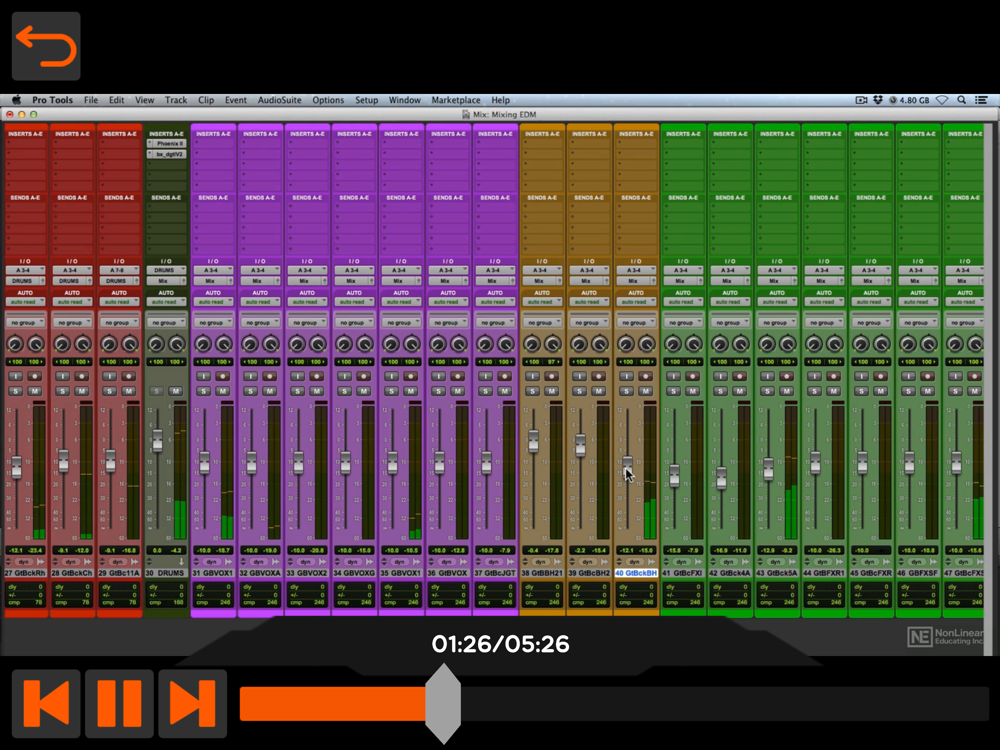Click the right pan knob on 46 GBFXSF

tap(929, 344)
